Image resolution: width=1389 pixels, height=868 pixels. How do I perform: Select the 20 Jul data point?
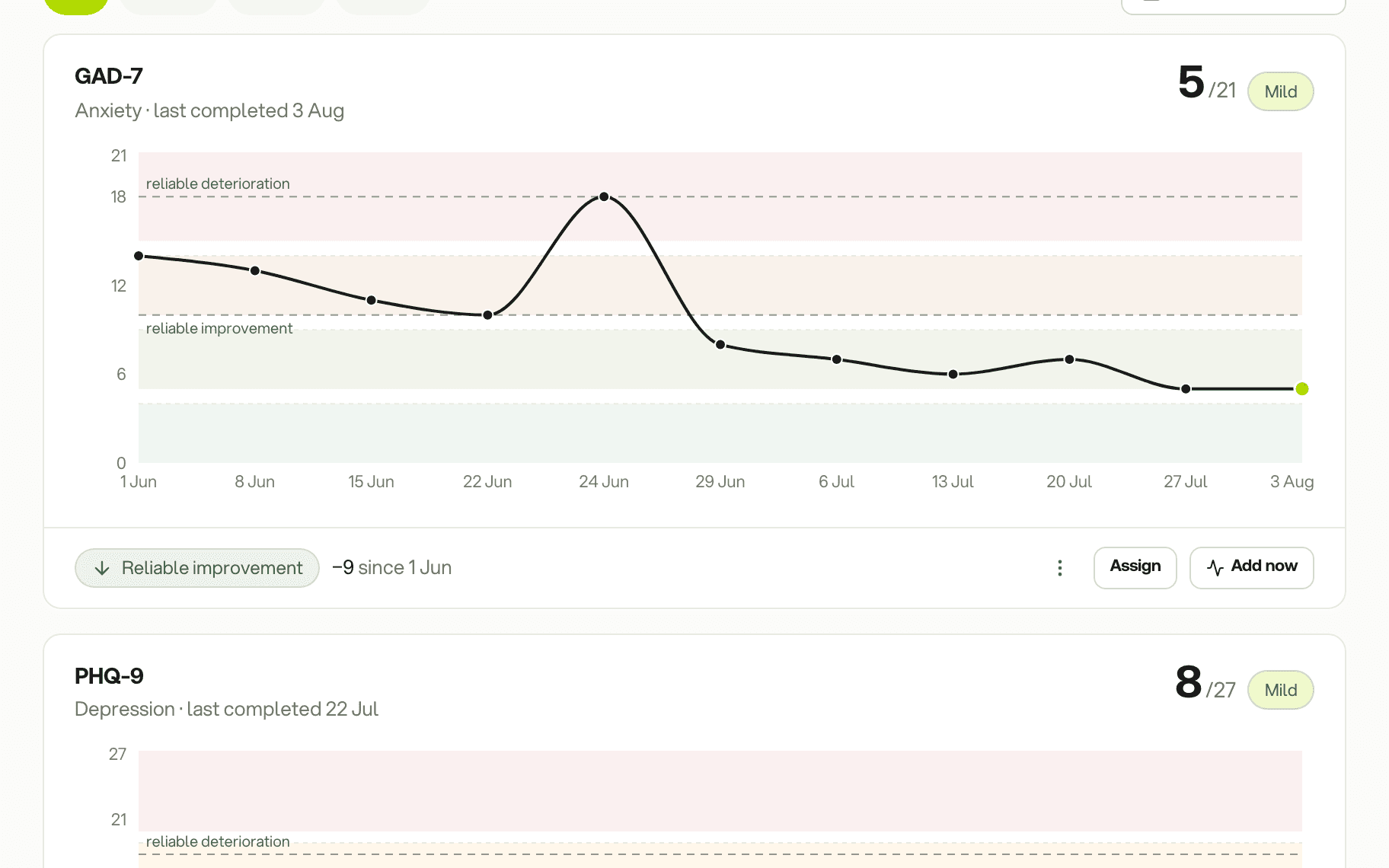[x=1069, y=359]
